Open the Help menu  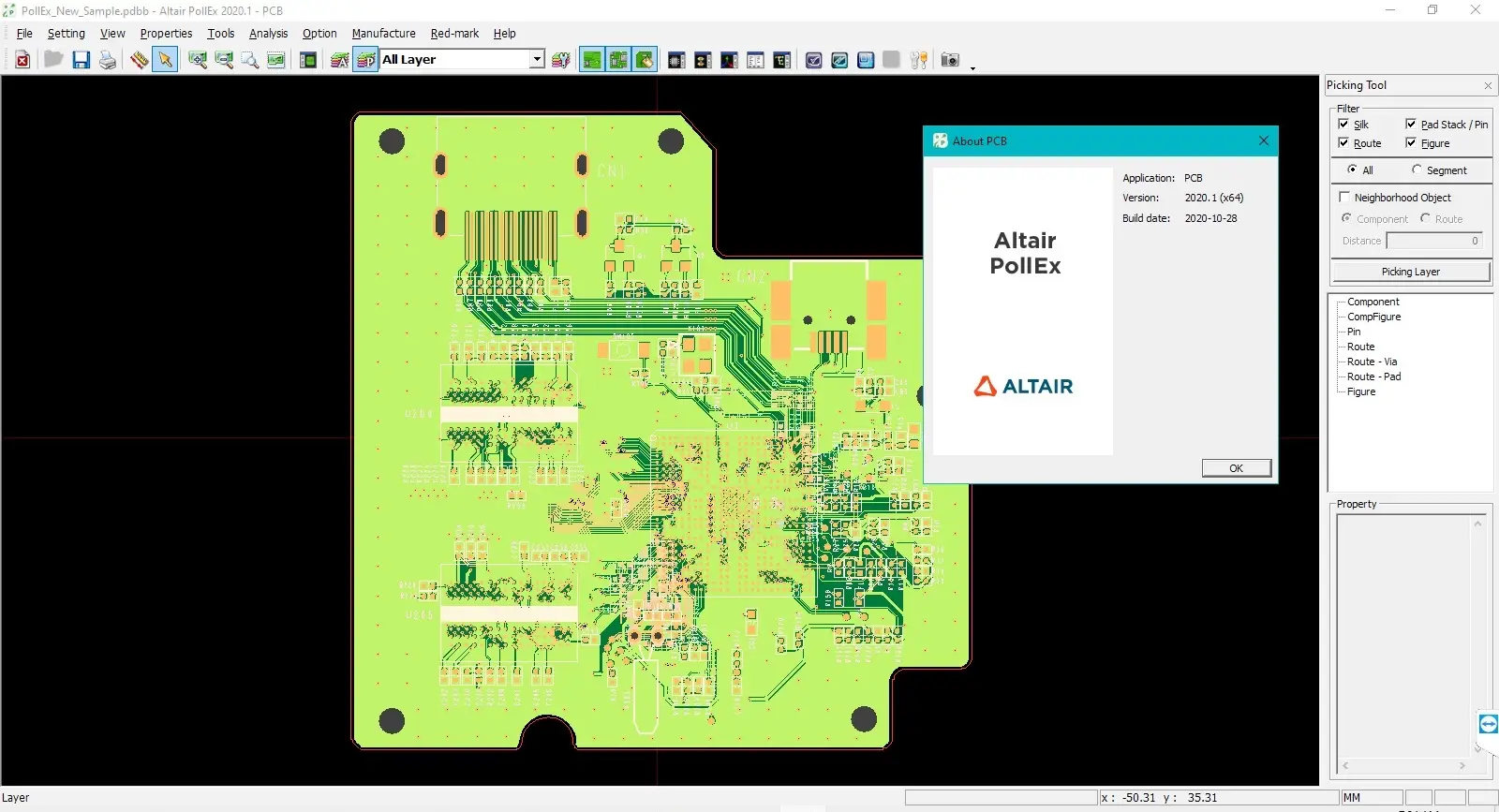coord(504,33)
